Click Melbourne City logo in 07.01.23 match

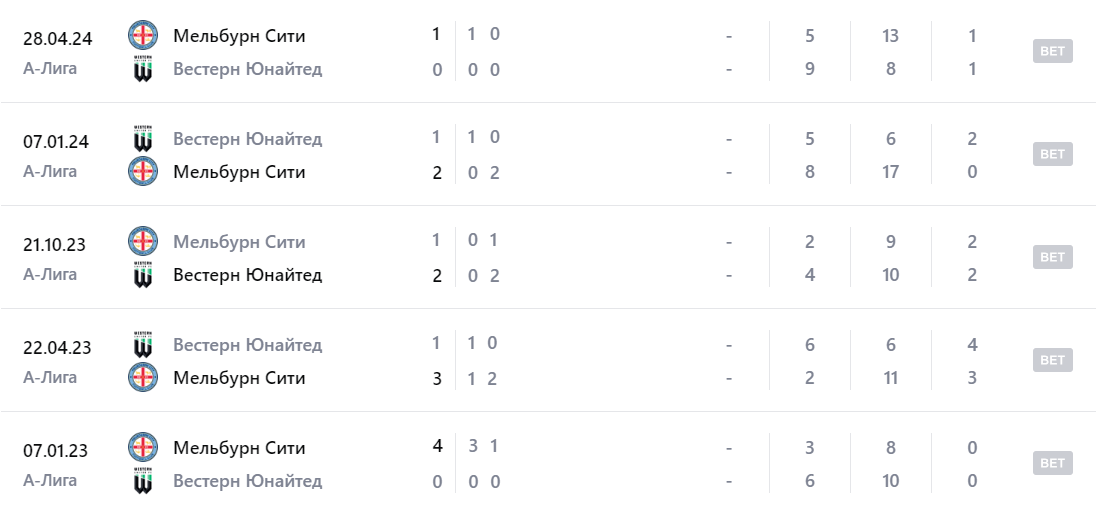tap(143, 448)
